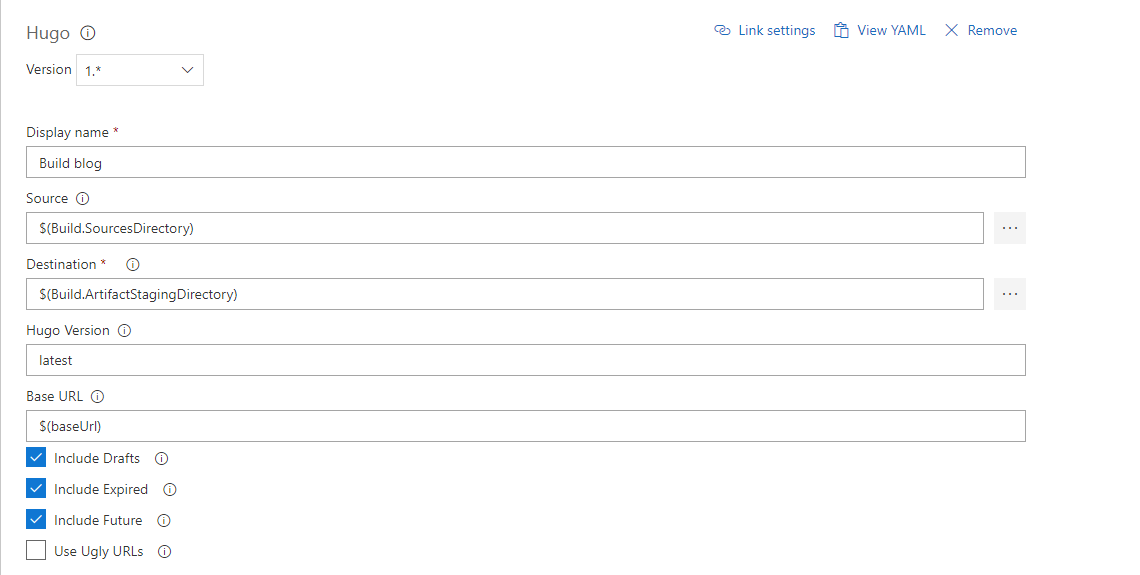Click the Destination field info icon
The height and width of the screenshot is (575, 1140).
pyautogui.click(x=133, y=265)
